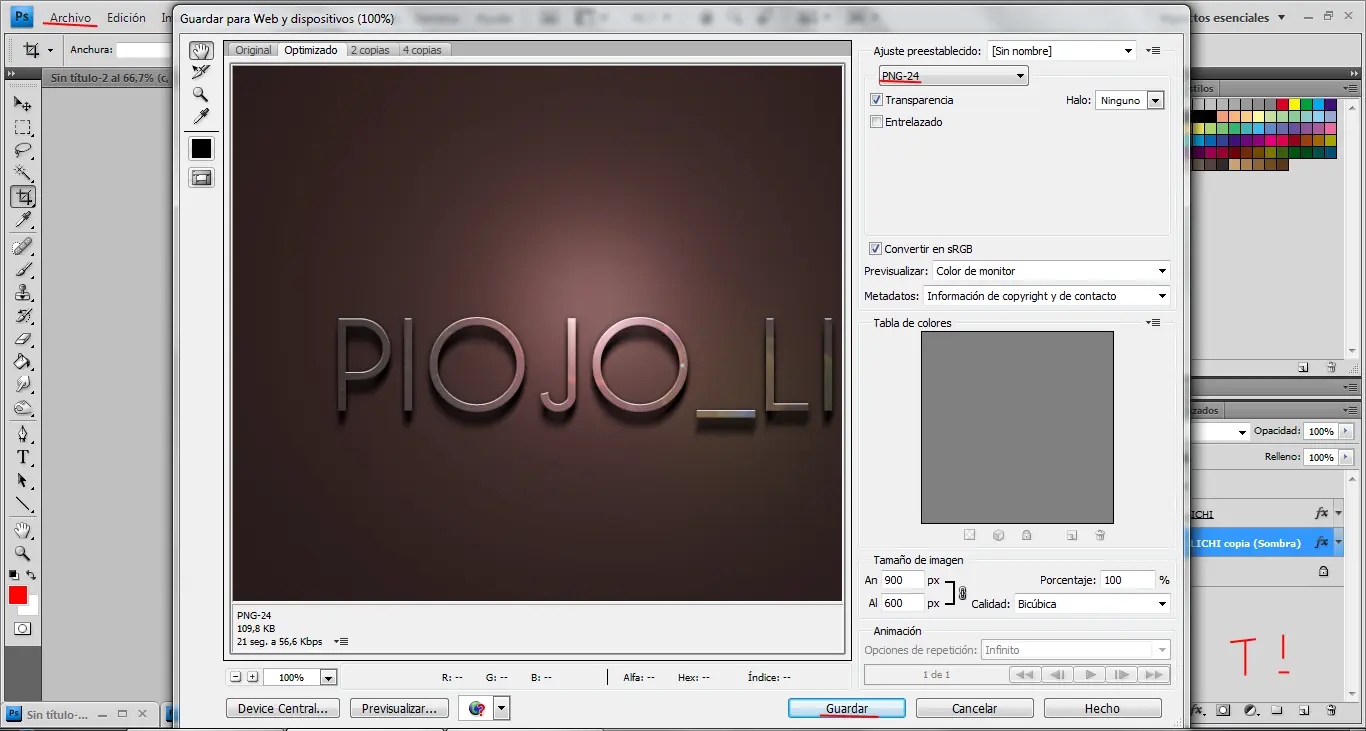Click the browser preview icon
This screenshot has width=1366, height=731.
[477, 708]
